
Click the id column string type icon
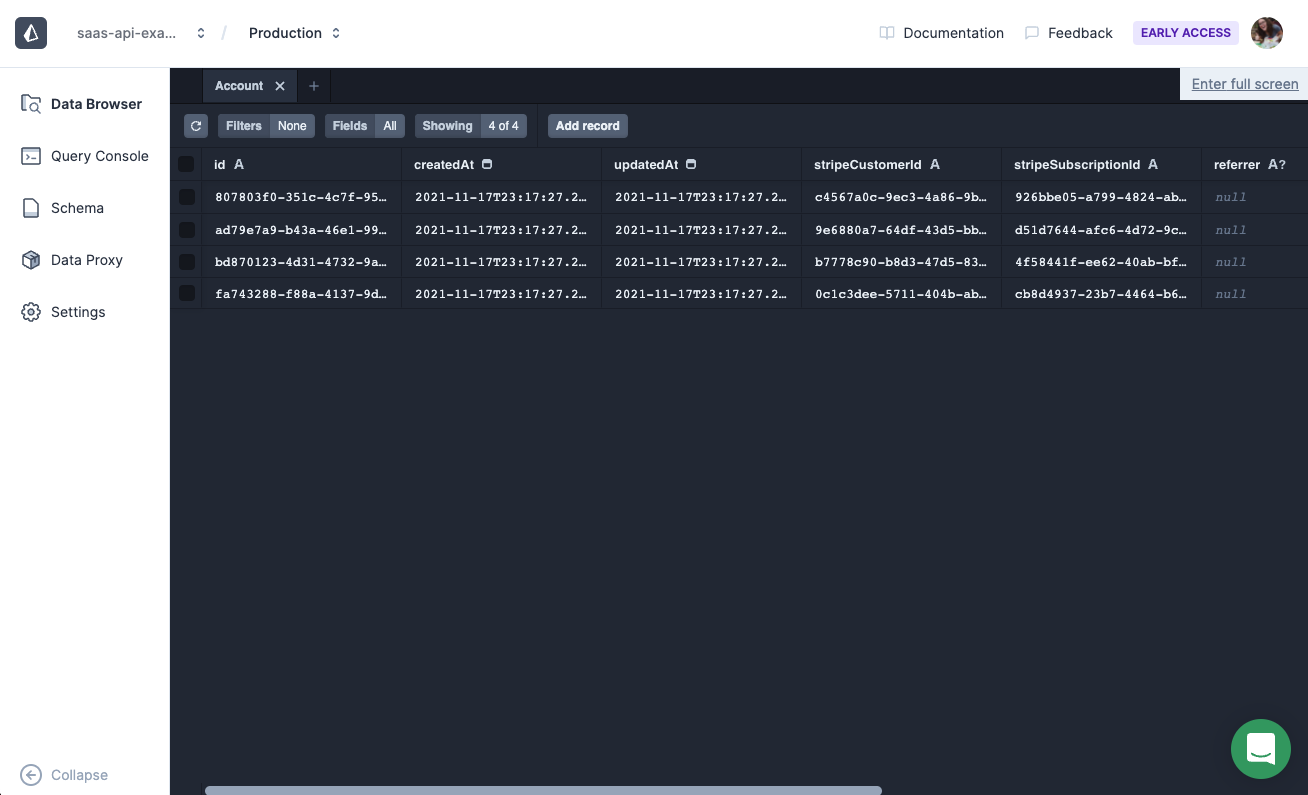239,164
